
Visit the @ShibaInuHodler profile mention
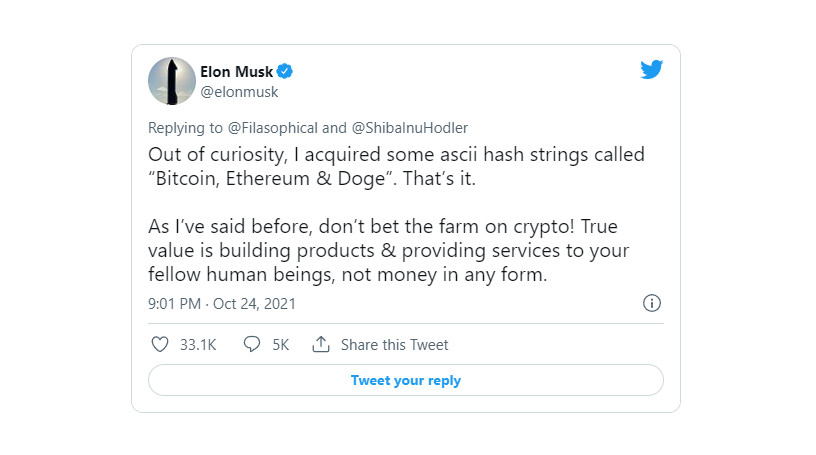pos(410,128)
